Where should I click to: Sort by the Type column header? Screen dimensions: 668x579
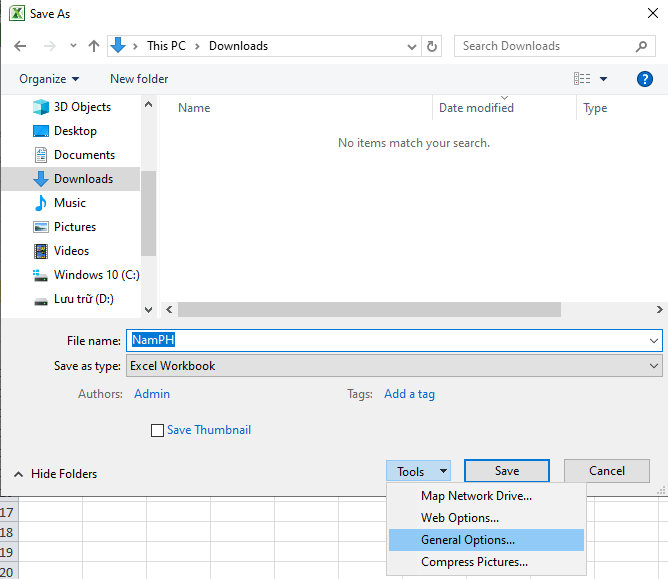[595, 108]
